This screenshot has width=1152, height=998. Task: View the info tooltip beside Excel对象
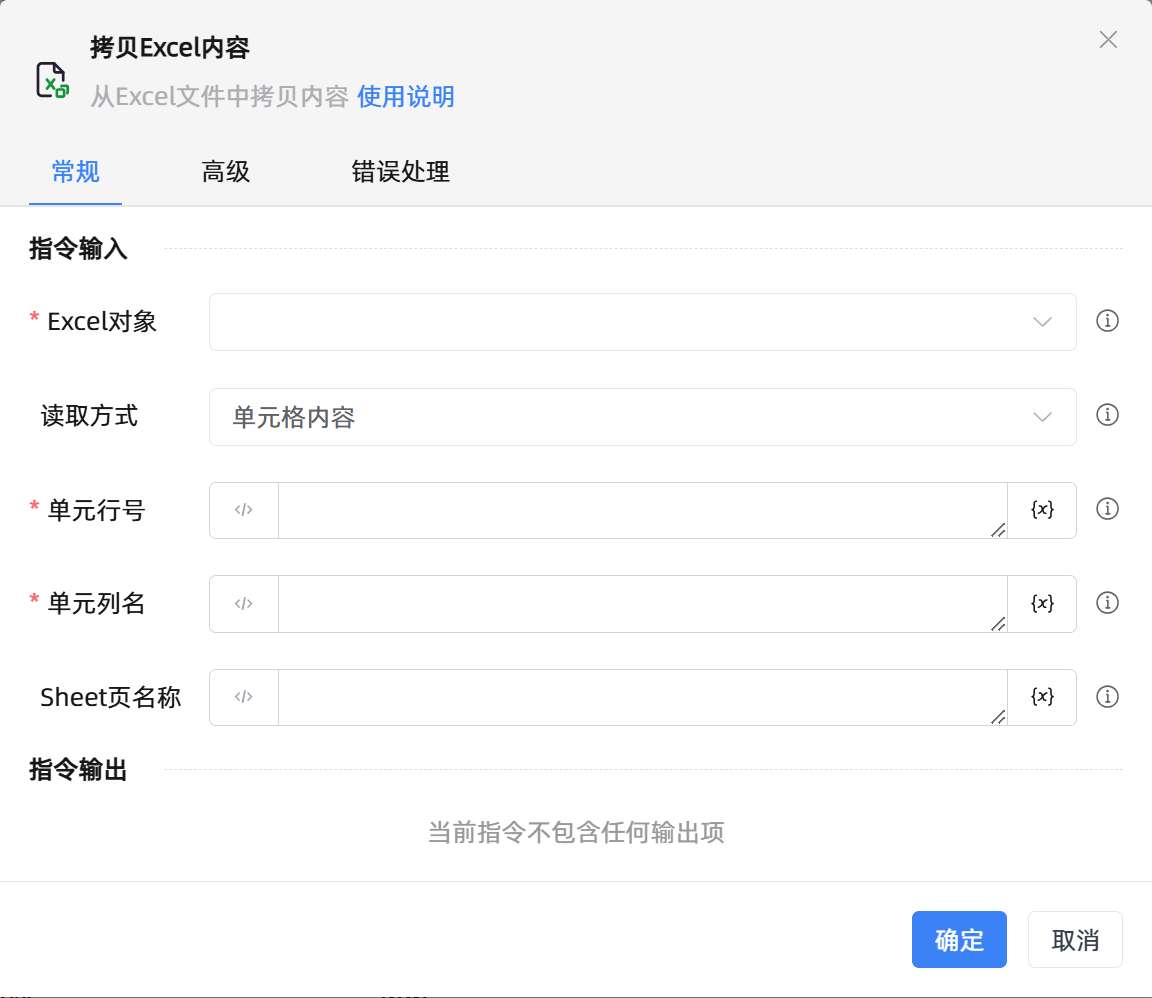[x=1107, y=321]
